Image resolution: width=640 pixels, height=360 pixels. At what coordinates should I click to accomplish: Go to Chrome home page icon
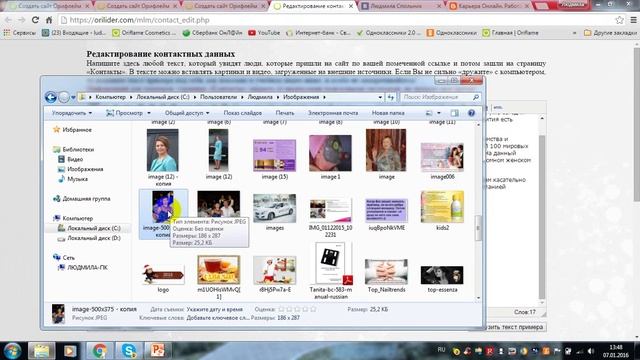click(x=49, y=20)
